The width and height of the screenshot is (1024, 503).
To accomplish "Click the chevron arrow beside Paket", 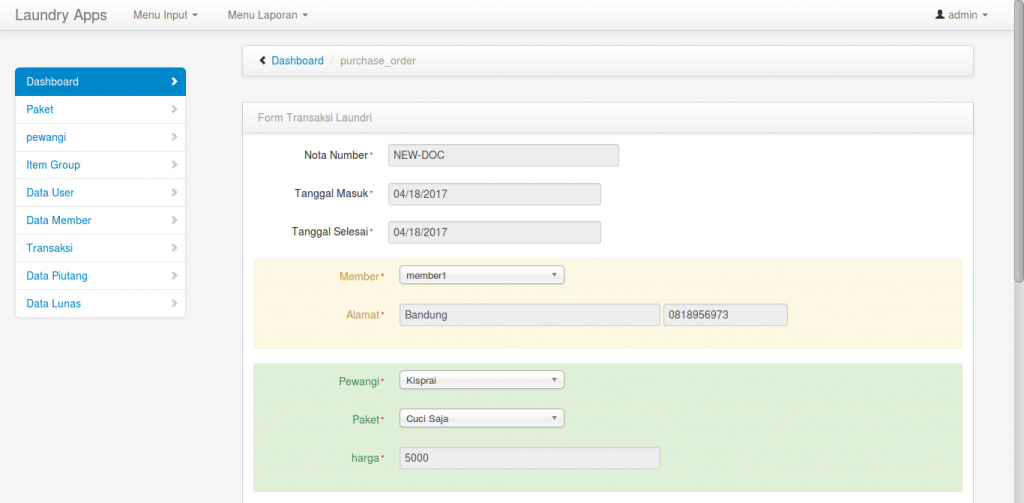I will pos(174,109).
